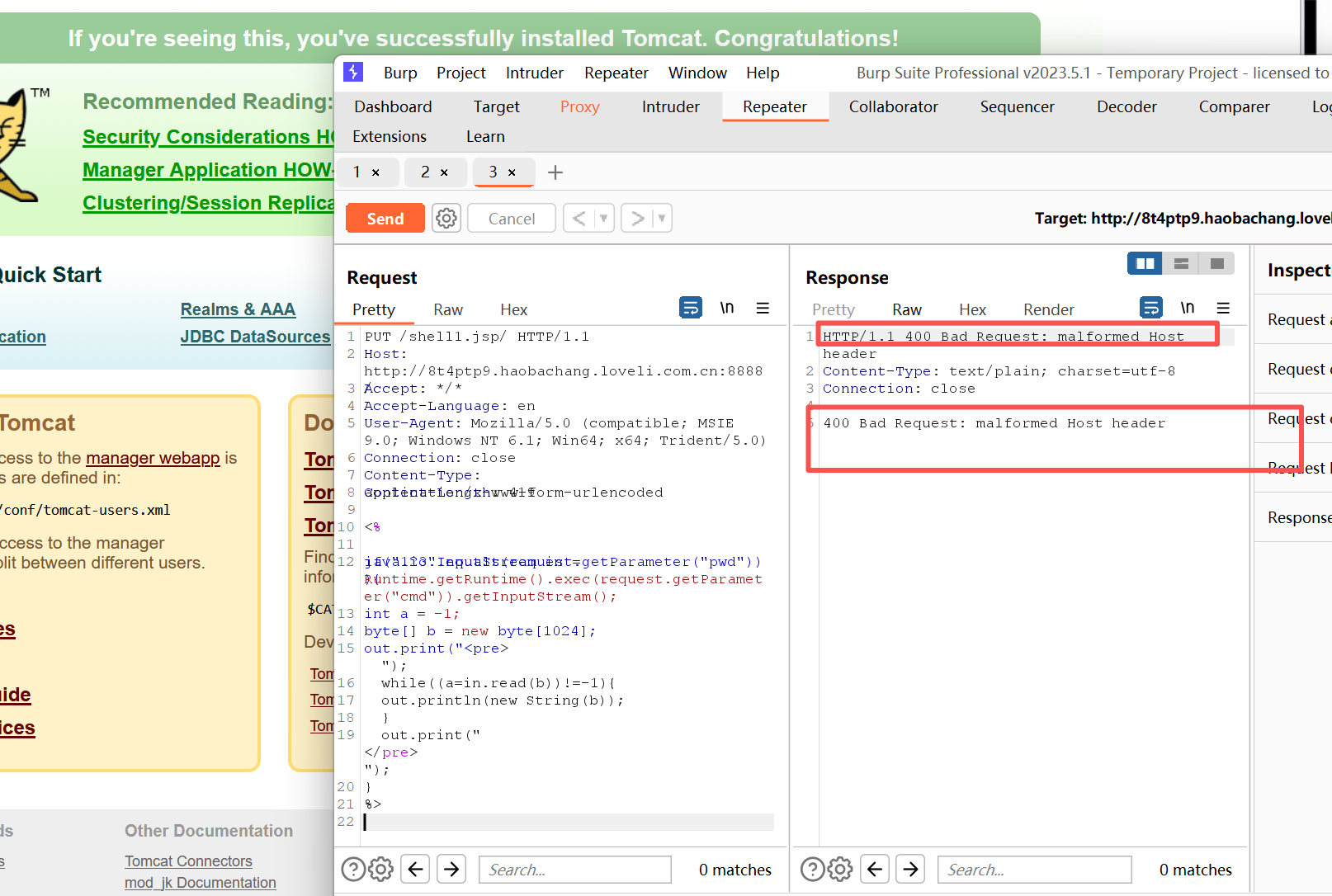Jump to next request search match
Image resolution: width=1332 pixels, height=896 pixels.
click(x=451, y=870)
